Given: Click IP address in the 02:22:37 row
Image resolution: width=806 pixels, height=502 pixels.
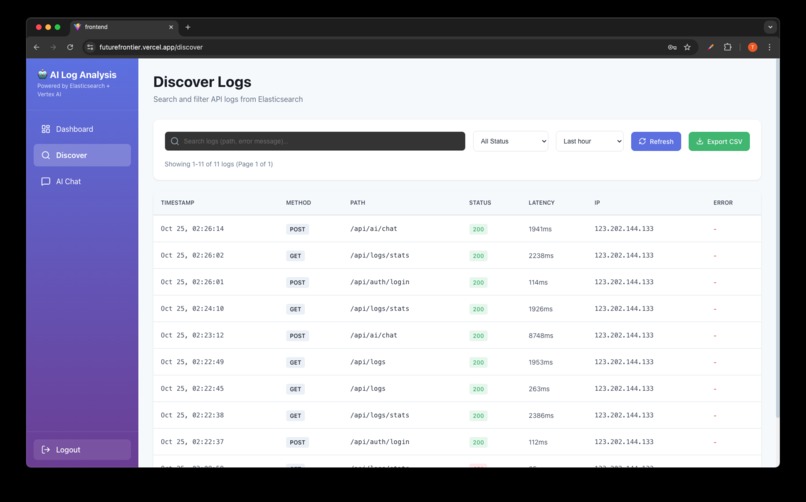Looking at the screenshot, I should coord(624,442).
